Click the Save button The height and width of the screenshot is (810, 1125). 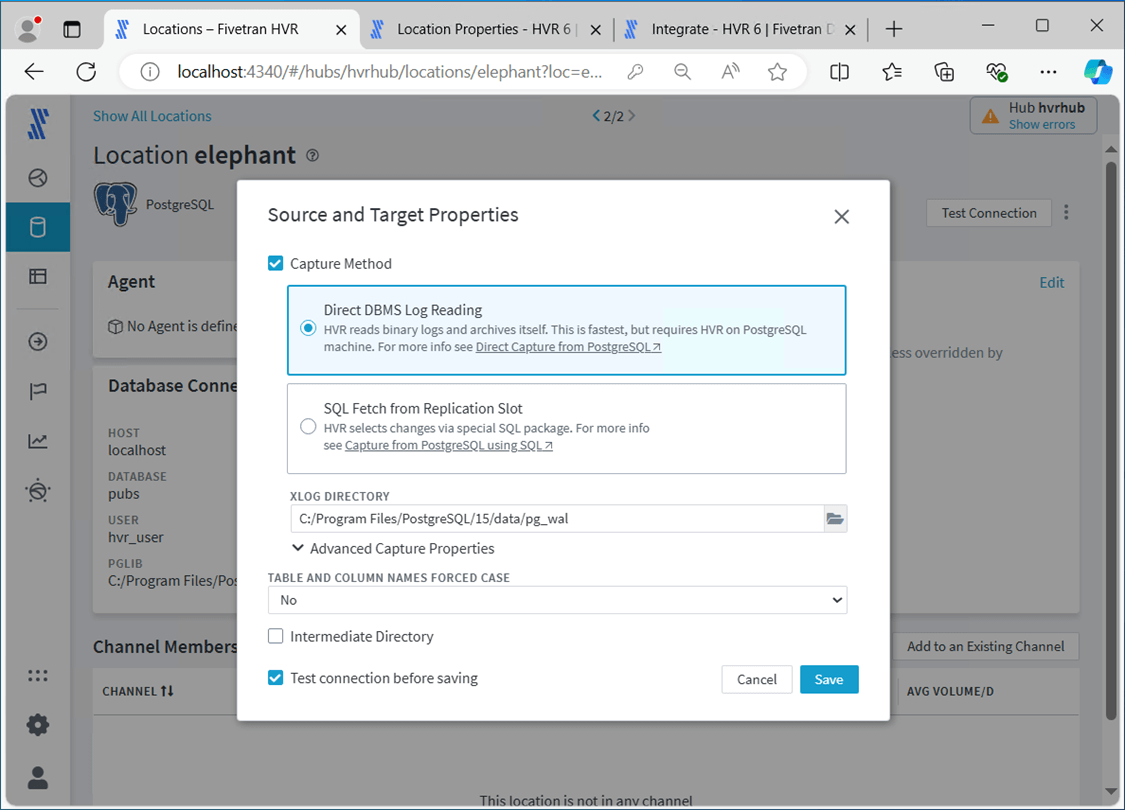828,679
